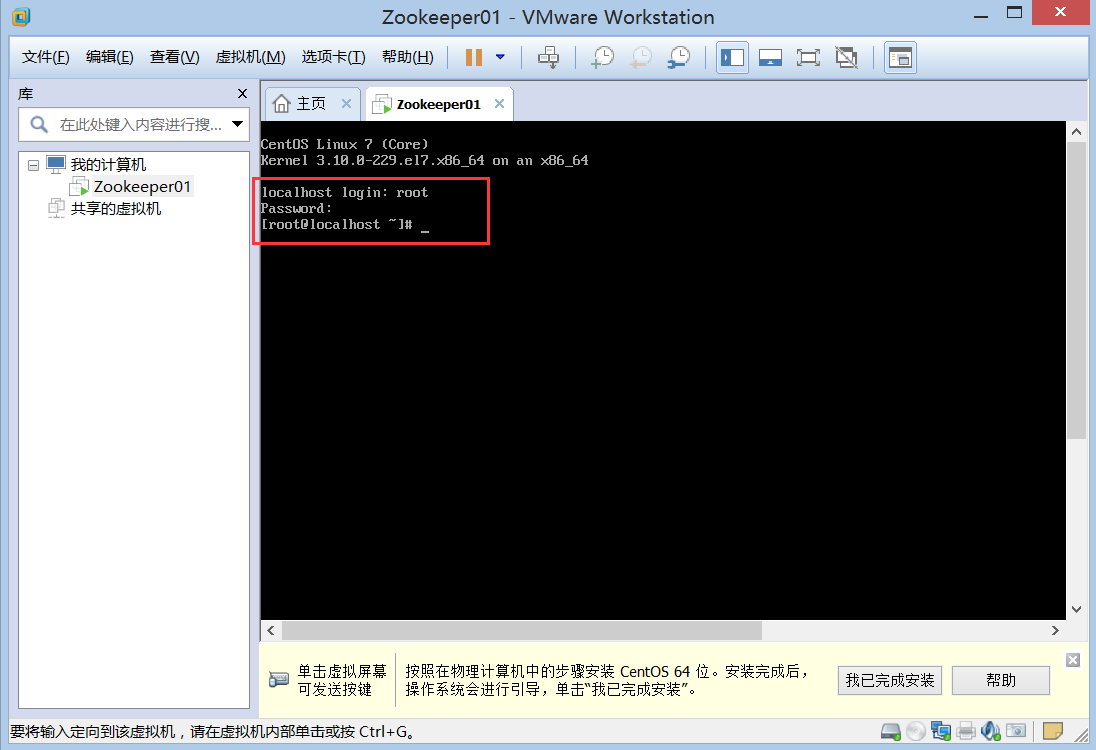Open the power options dropdown arrow
The width and height of the screenshot is (1096, 750).
(500, 57)
